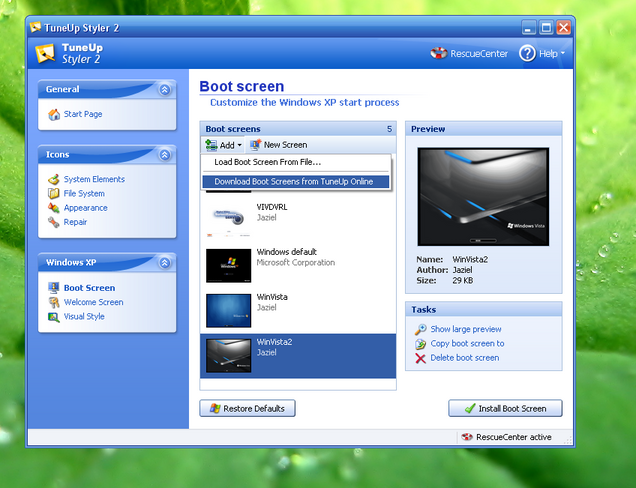Click the Repair wrench icon
The width and height of the screenshot is (636, 488).
(x=54, y=222)
